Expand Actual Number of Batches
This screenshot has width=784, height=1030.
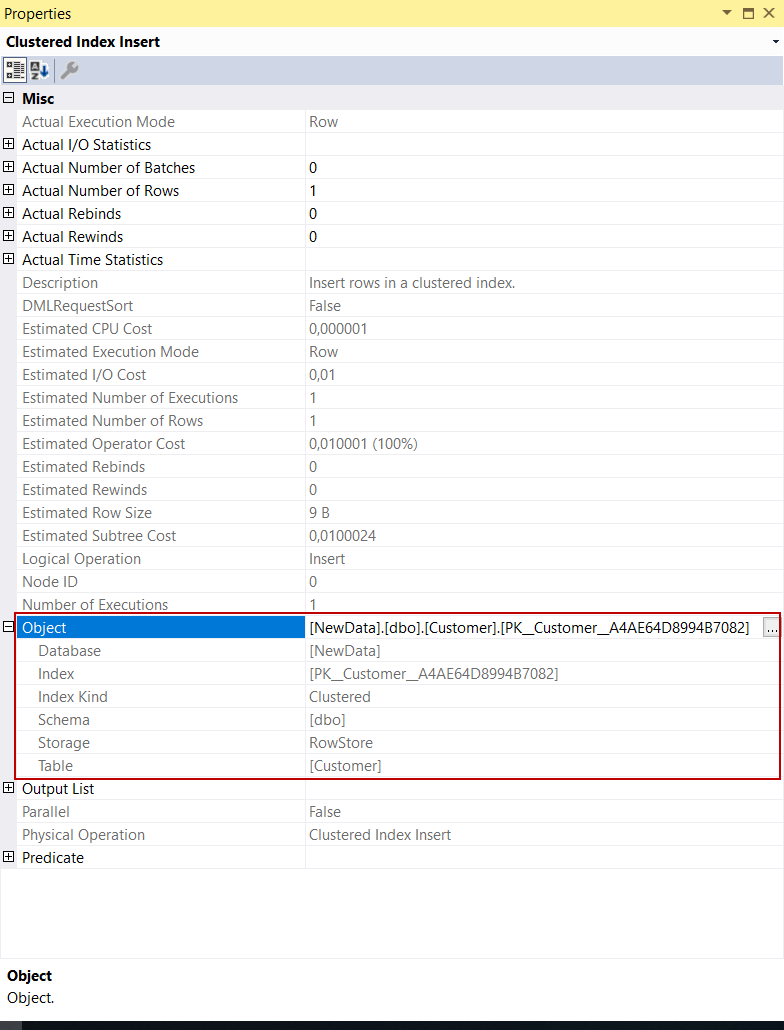point(9,167)
